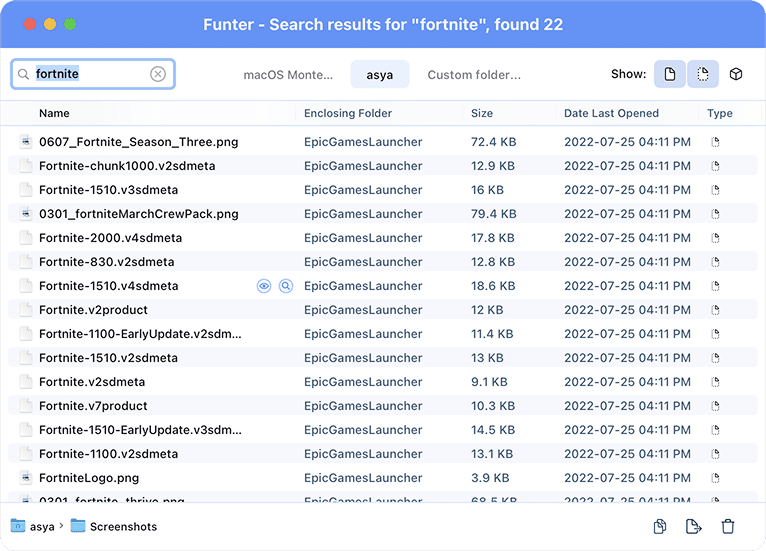Select Fortnite-1510.v2sdmeta file name

click(108, 358)
